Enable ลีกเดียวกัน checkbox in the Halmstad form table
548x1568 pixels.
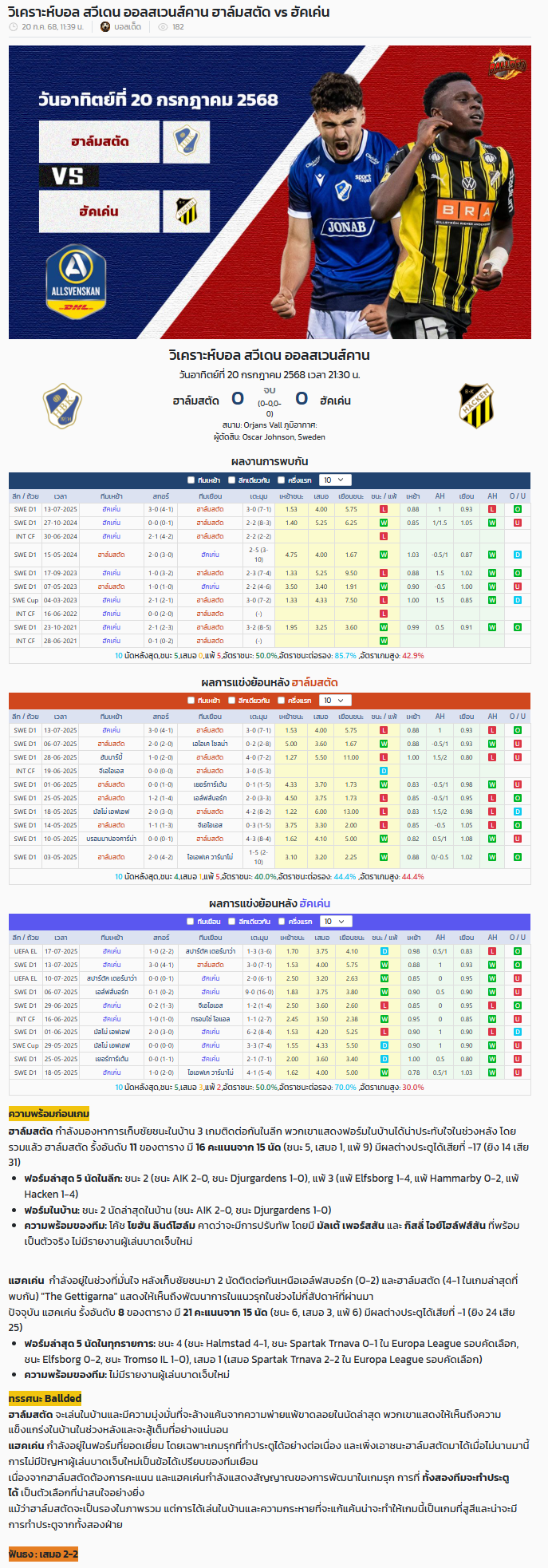231,701
